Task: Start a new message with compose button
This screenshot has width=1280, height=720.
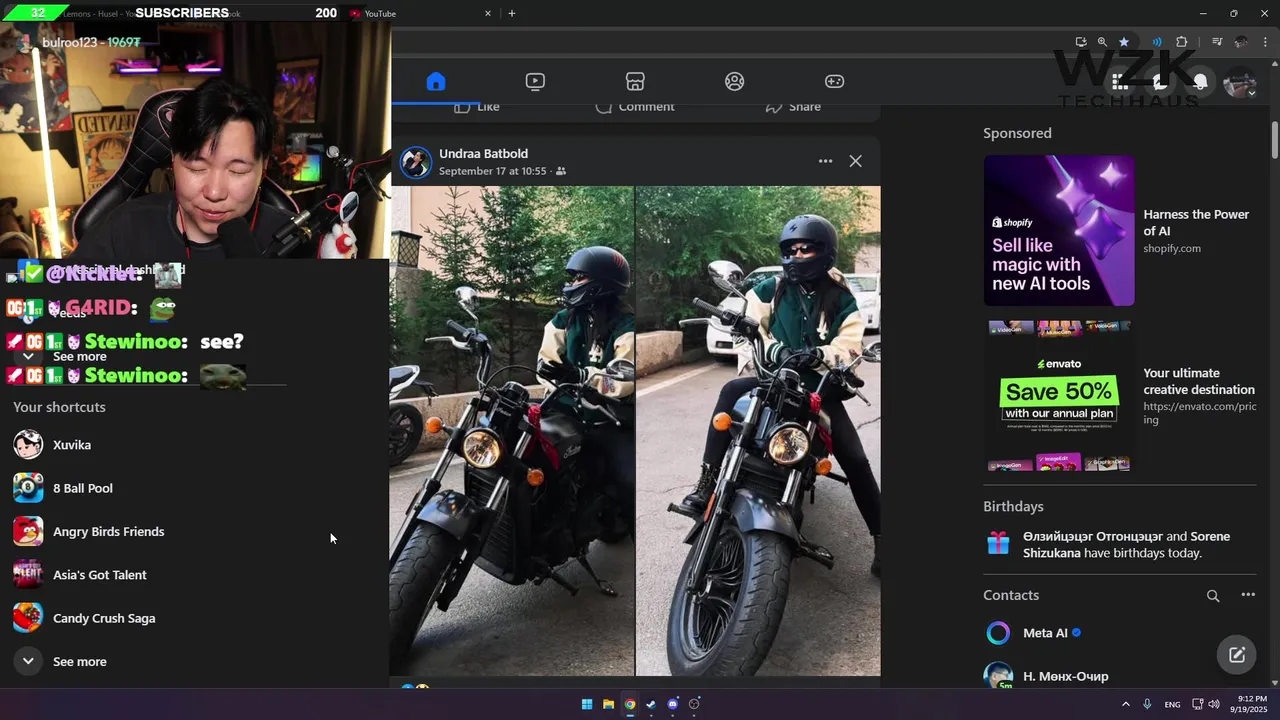Action: click(x=1237, y=655)
